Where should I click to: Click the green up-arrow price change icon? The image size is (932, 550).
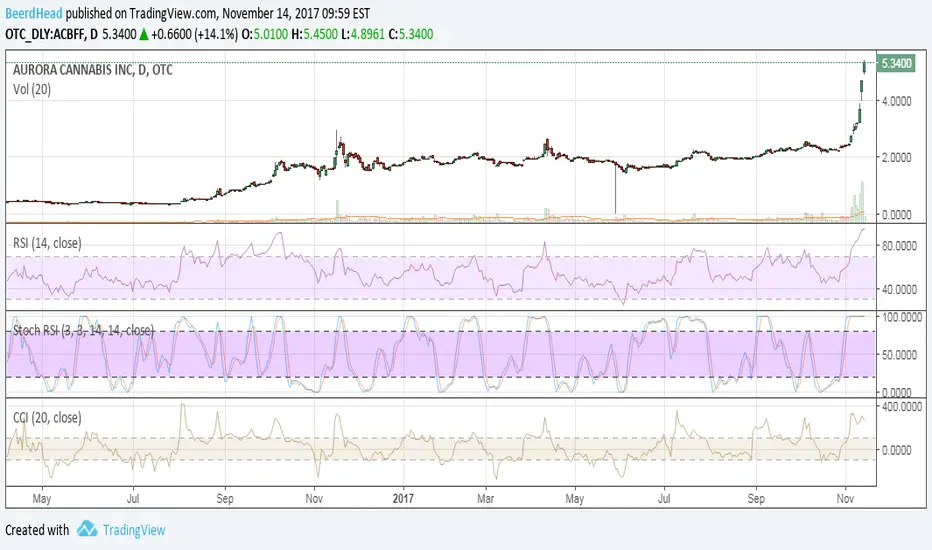tap(144, 34)
